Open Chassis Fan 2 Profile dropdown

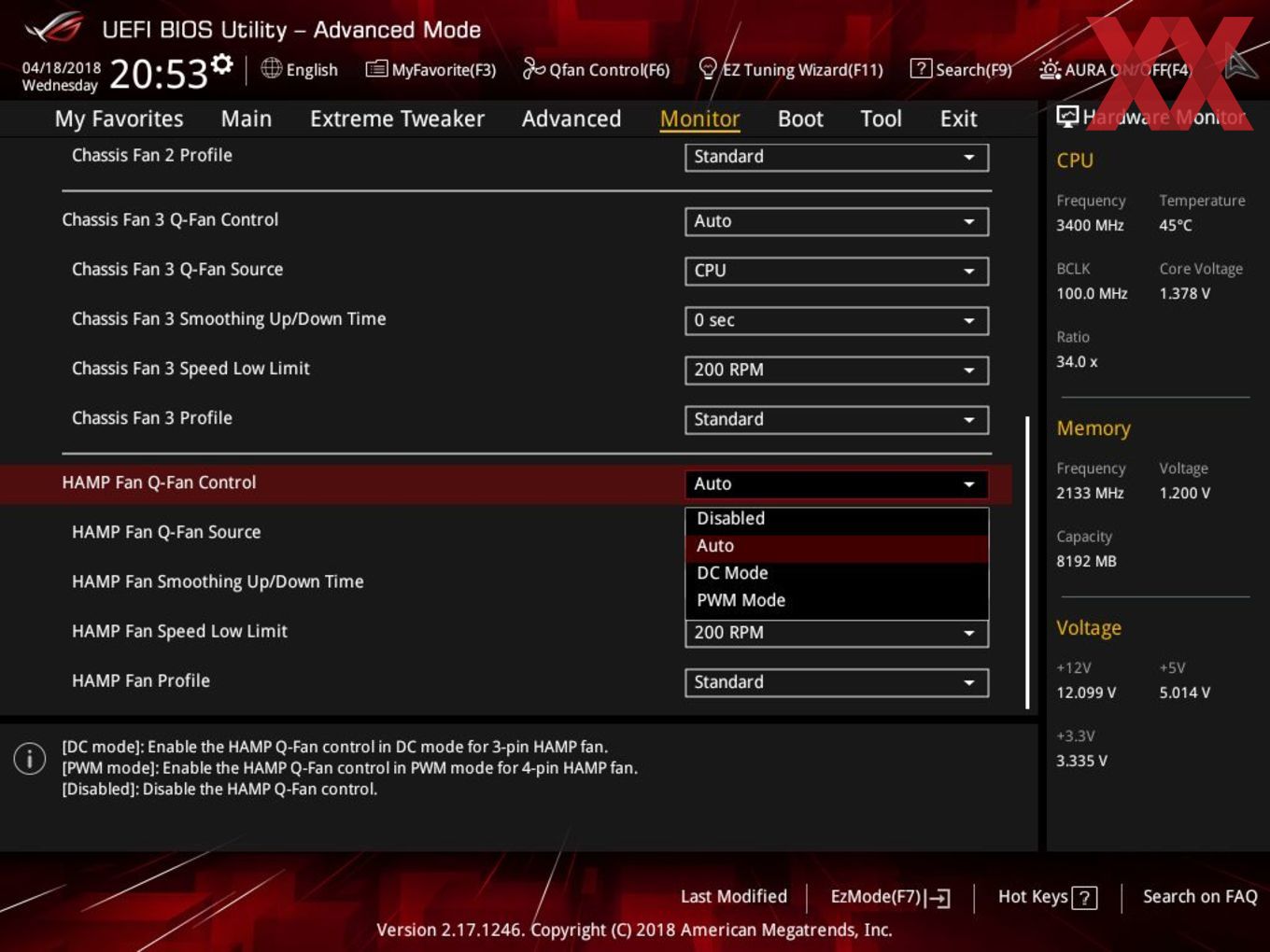pyautogui.click(x=837, y=157)
